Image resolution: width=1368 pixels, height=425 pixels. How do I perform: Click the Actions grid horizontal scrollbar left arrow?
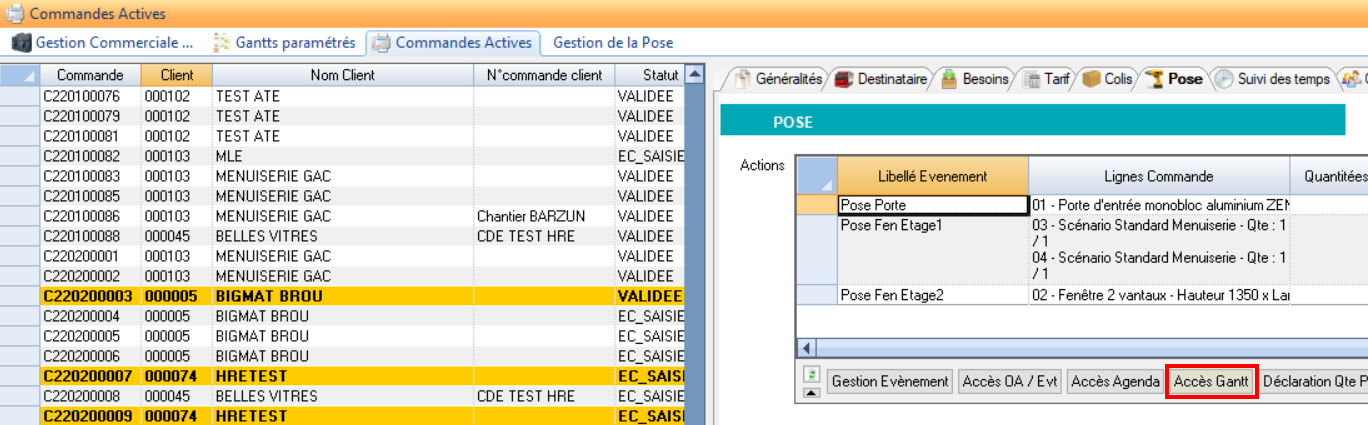(x=805, y=348)
